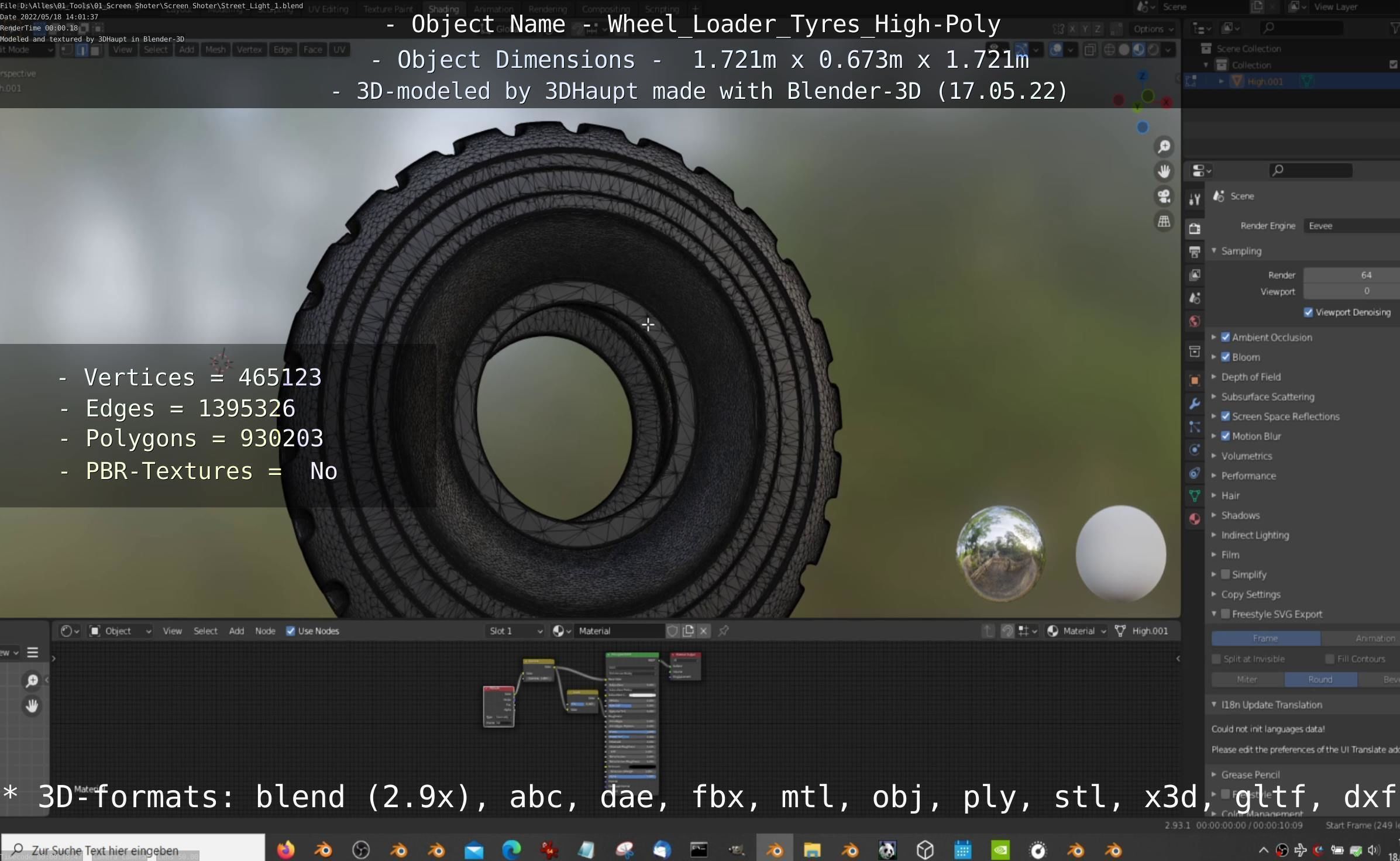
Task: Select High.001 object in the outliner
Action: [1264, 81]
